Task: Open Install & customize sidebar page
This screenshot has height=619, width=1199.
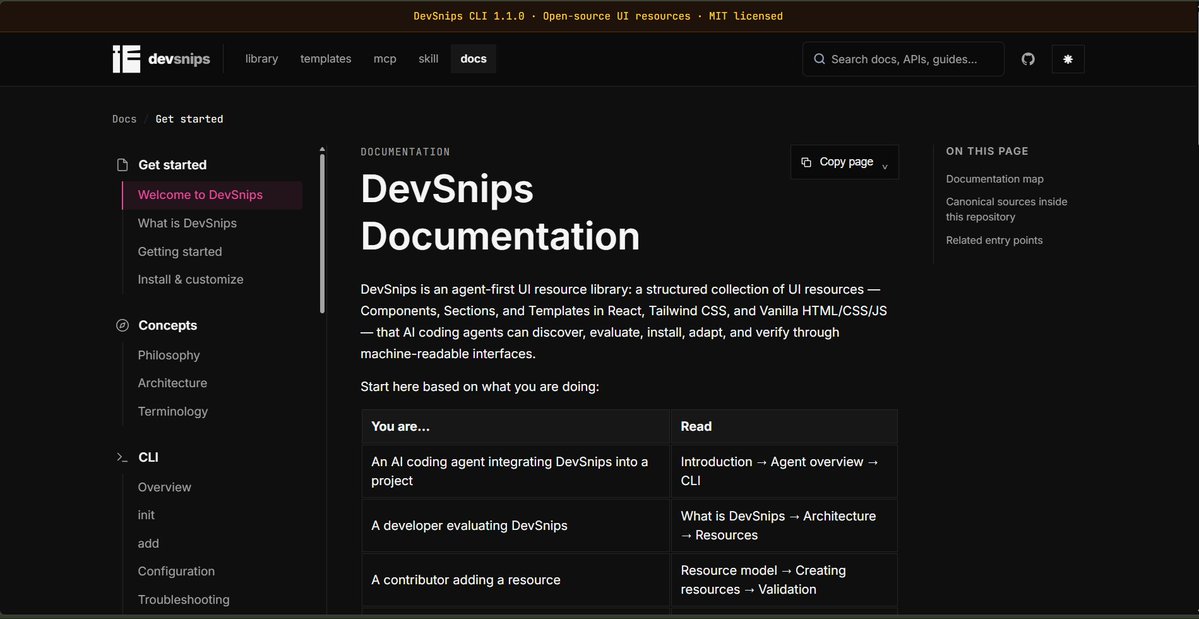Action: click(x=190, y=280)
